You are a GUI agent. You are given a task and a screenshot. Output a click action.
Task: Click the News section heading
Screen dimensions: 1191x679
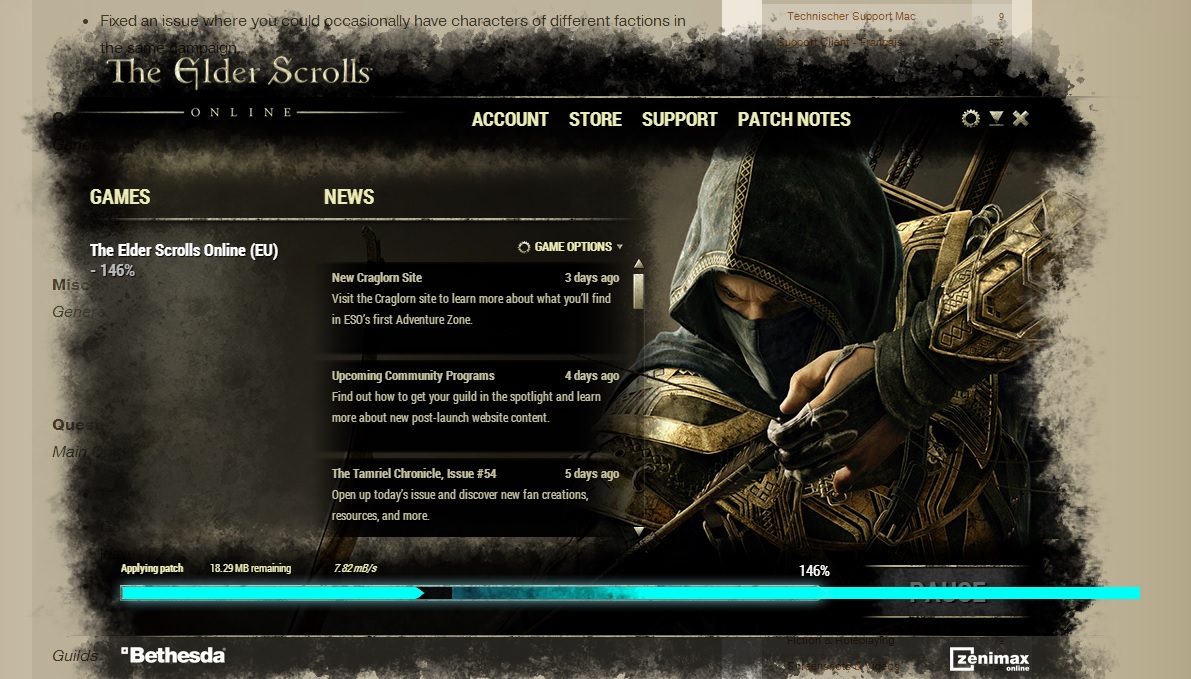pos(349,197)
